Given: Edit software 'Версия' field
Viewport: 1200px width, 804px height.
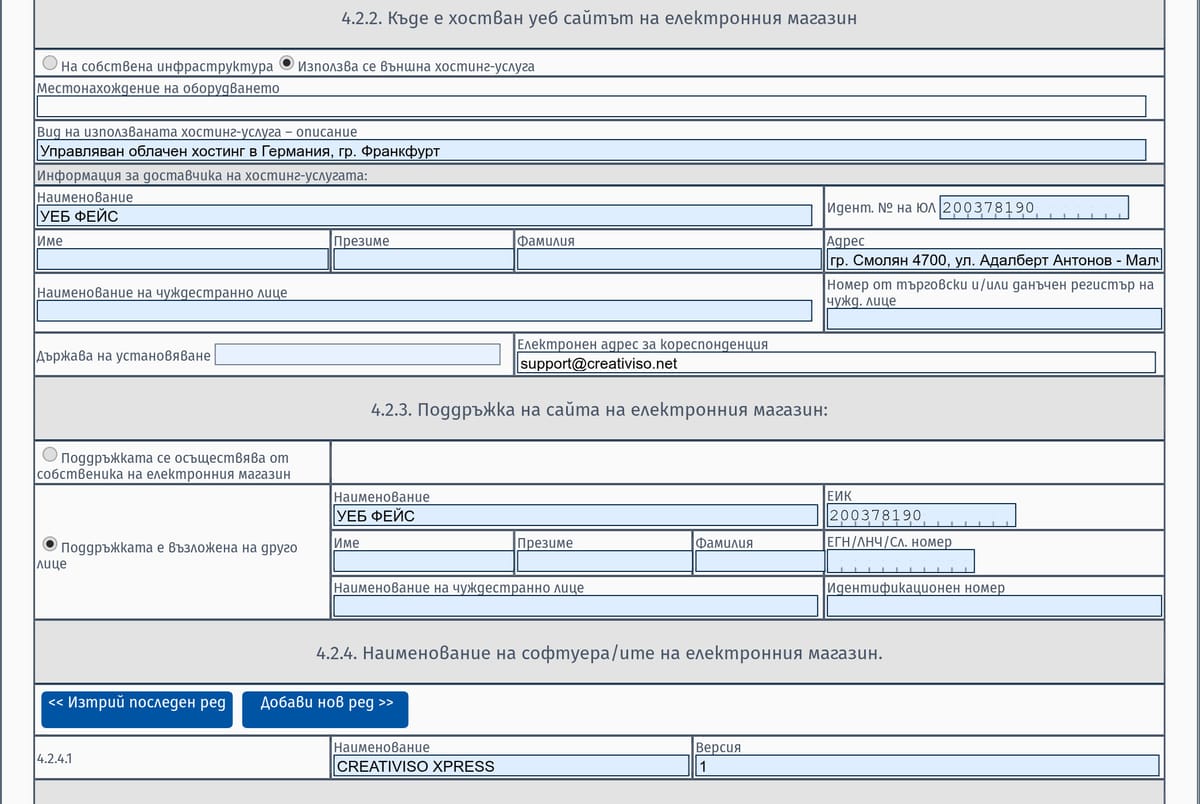Looking at the screenshot, I should [x=927, y=766].
